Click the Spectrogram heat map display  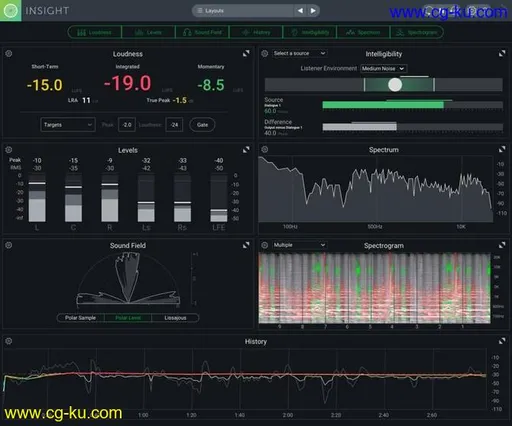[374, 288]
